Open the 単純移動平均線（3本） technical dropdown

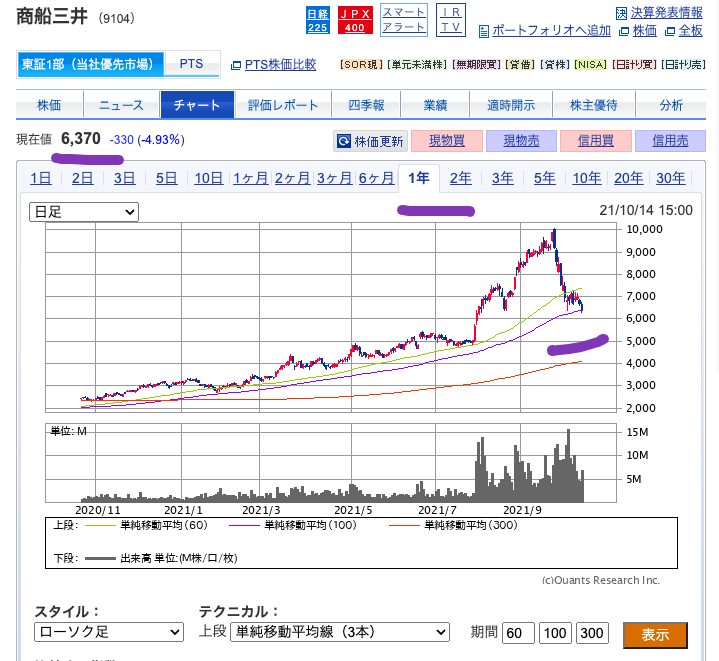(x=340, y=632)
